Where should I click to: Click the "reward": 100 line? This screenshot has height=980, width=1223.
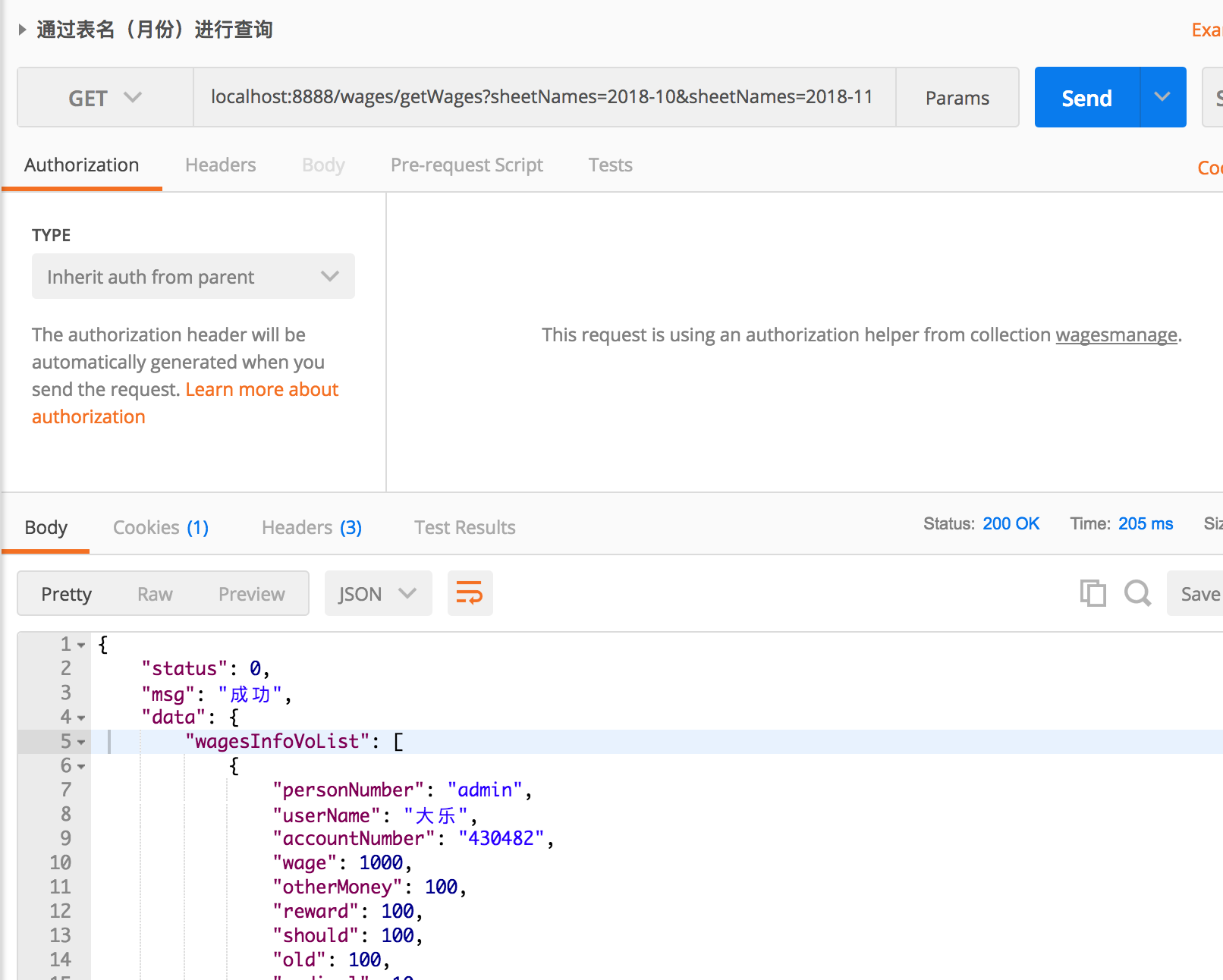coord(347,911)
